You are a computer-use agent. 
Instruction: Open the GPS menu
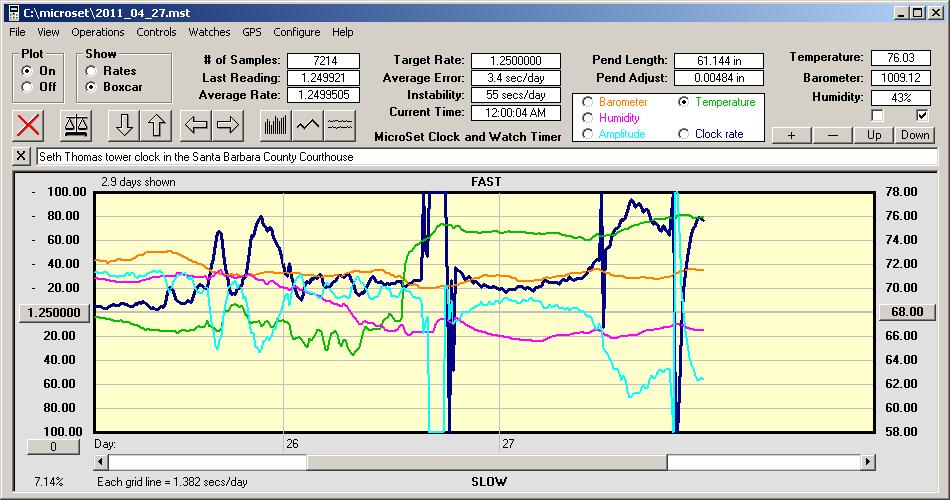(251, 32)
